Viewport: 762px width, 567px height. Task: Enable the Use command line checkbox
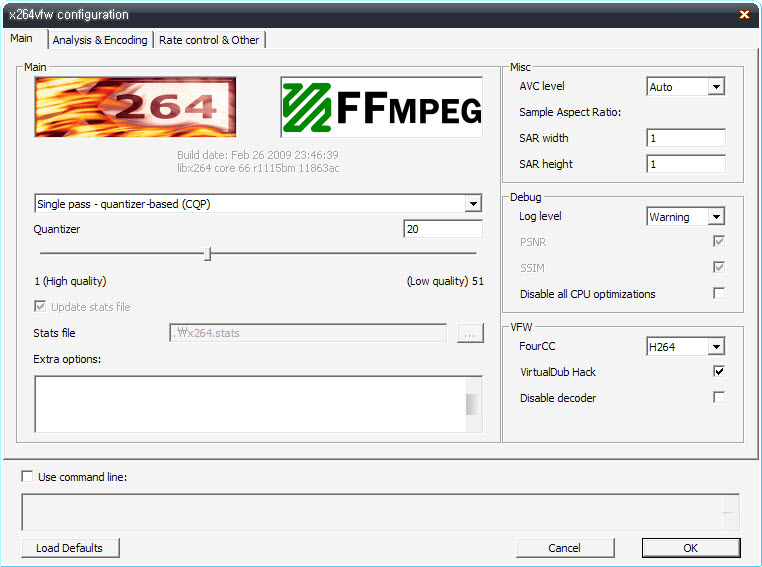[27, 477]
